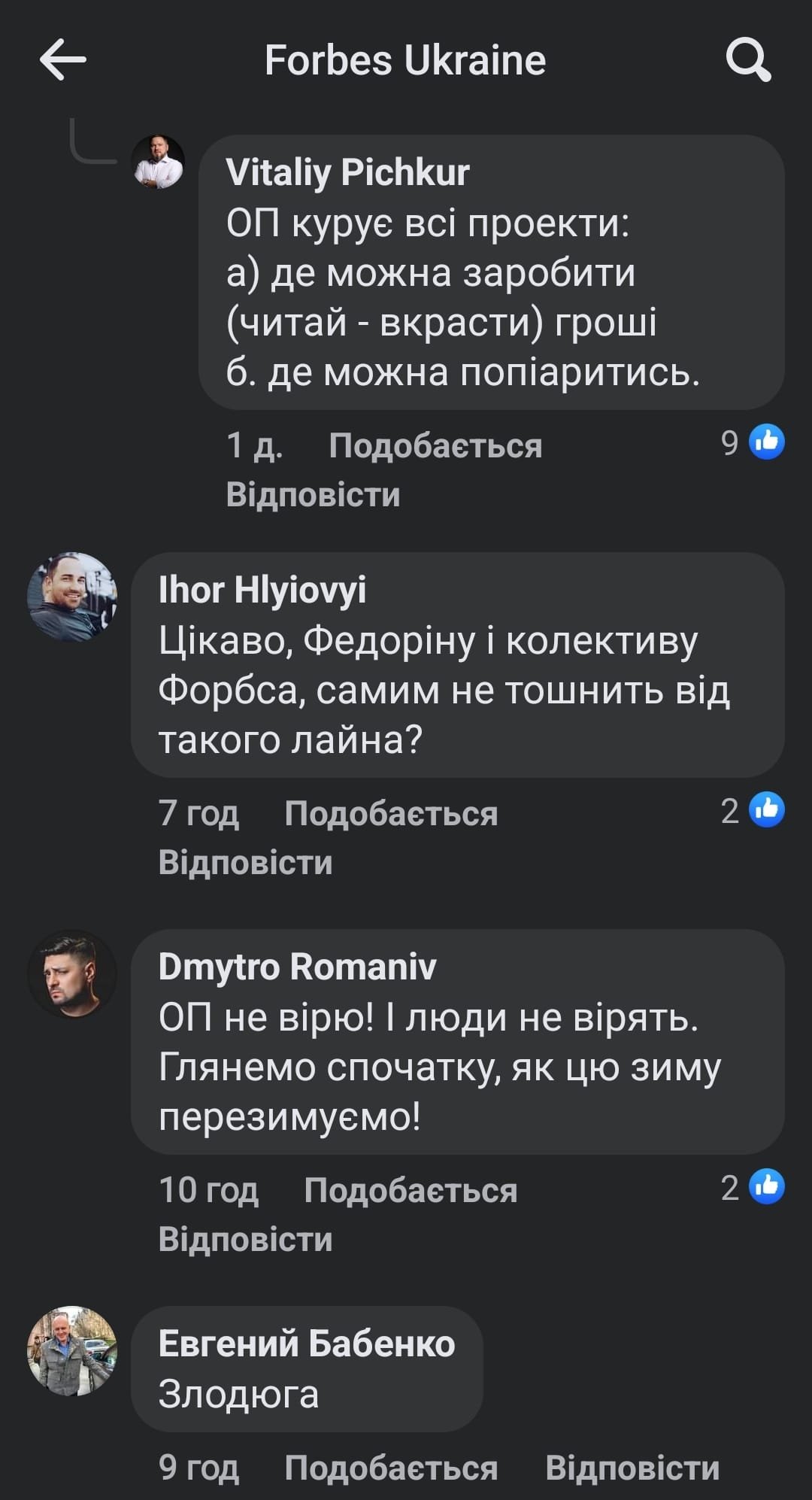Screen dimensions: 812x1500
Task: Reply to Dmytro Romaniv via Відповісти
Action: [x=245, y=1240]
